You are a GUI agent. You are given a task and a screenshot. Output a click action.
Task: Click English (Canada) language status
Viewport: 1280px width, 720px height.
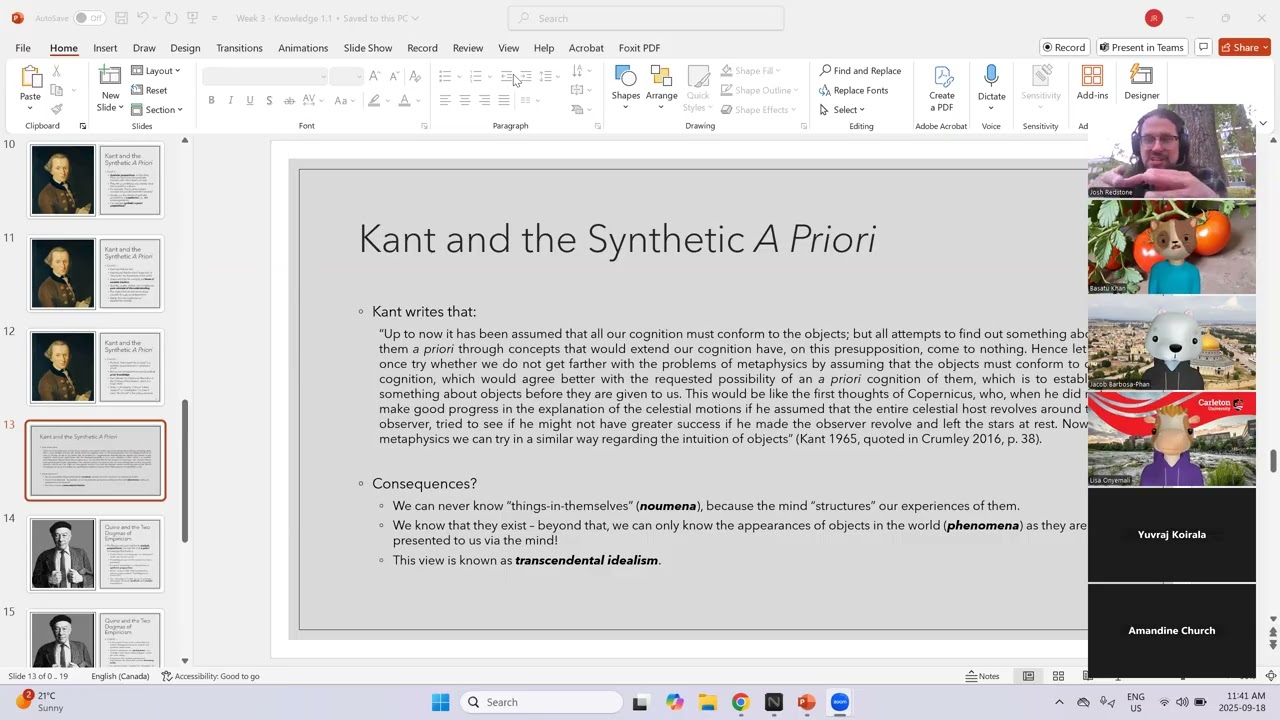click(120, 676)
